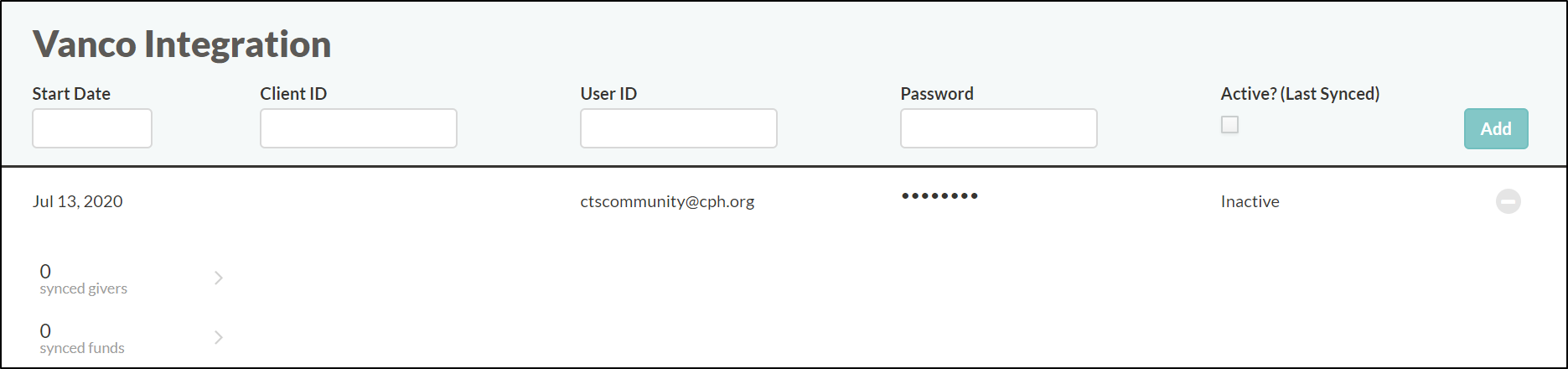Expand the synced givers chevron
The image size is (1568, 369).
(x=219, y=278)
